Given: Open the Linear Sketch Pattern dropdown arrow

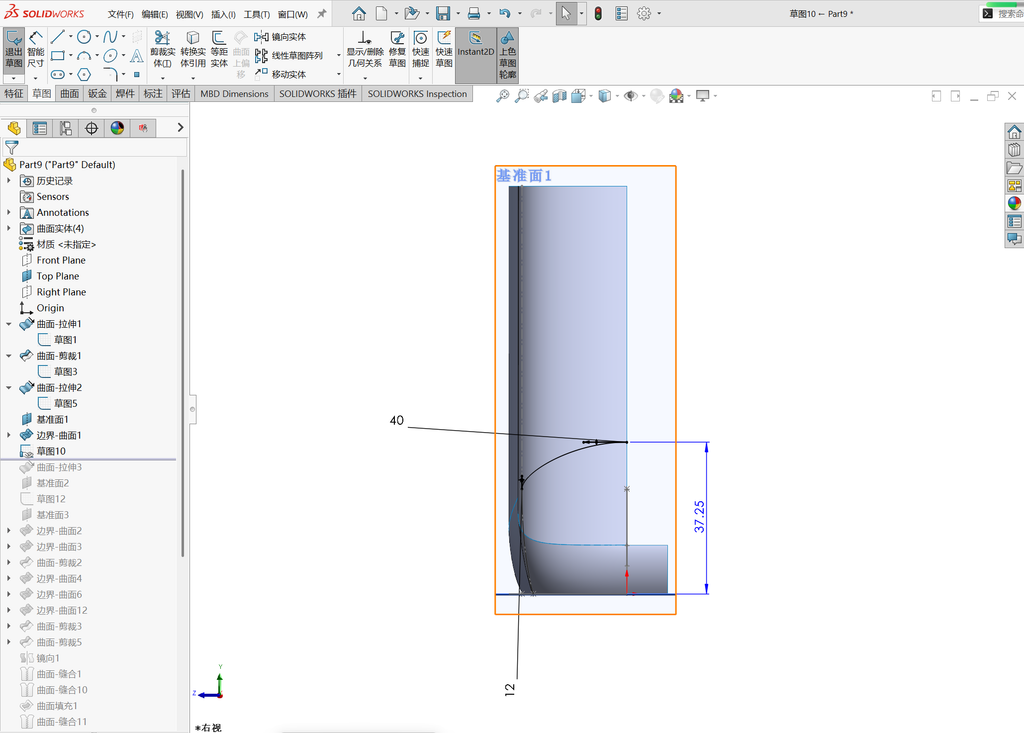Looking at the screenshot, I should [x=338, y=56].
